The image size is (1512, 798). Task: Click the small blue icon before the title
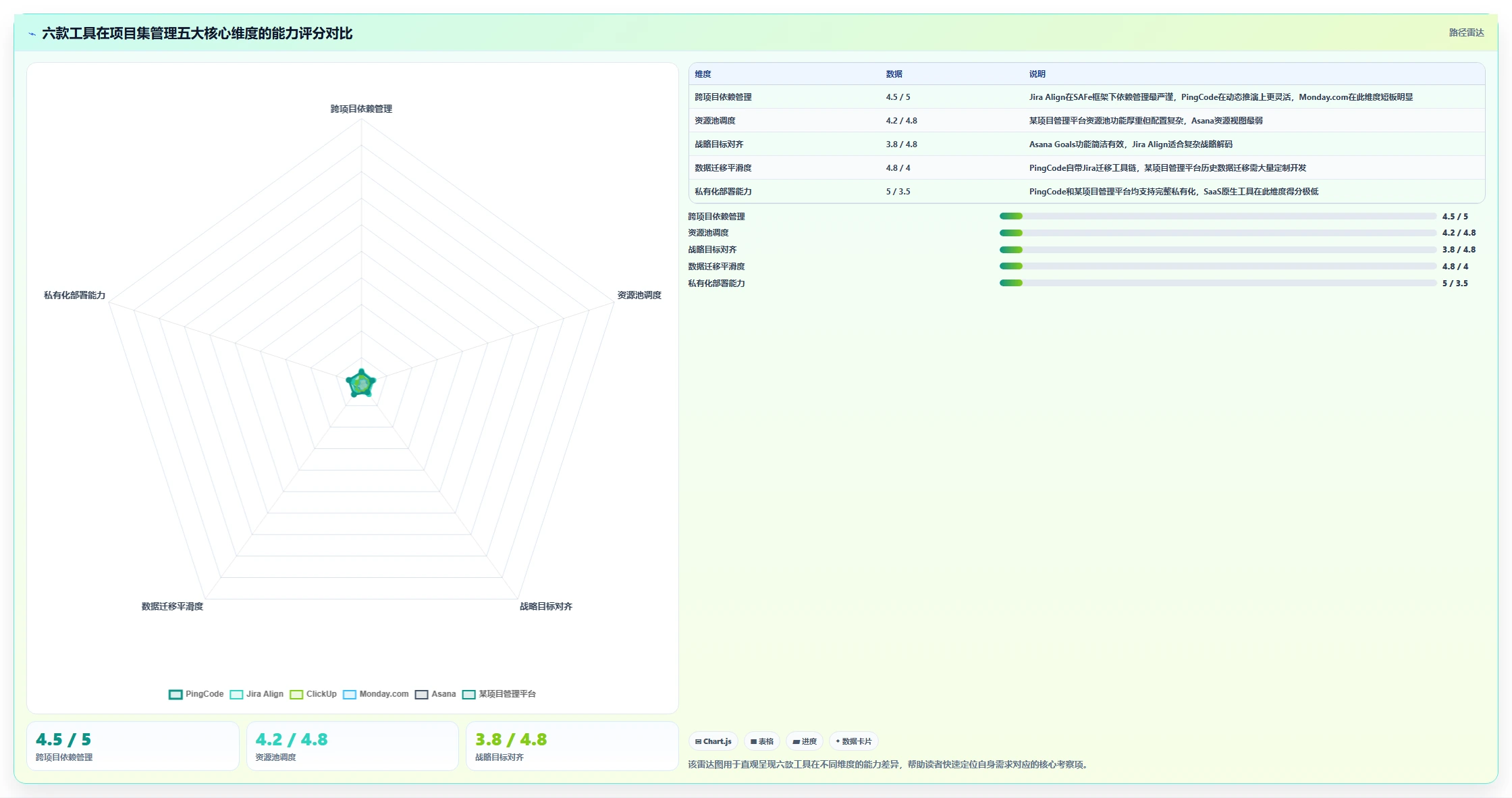point(32,34)
